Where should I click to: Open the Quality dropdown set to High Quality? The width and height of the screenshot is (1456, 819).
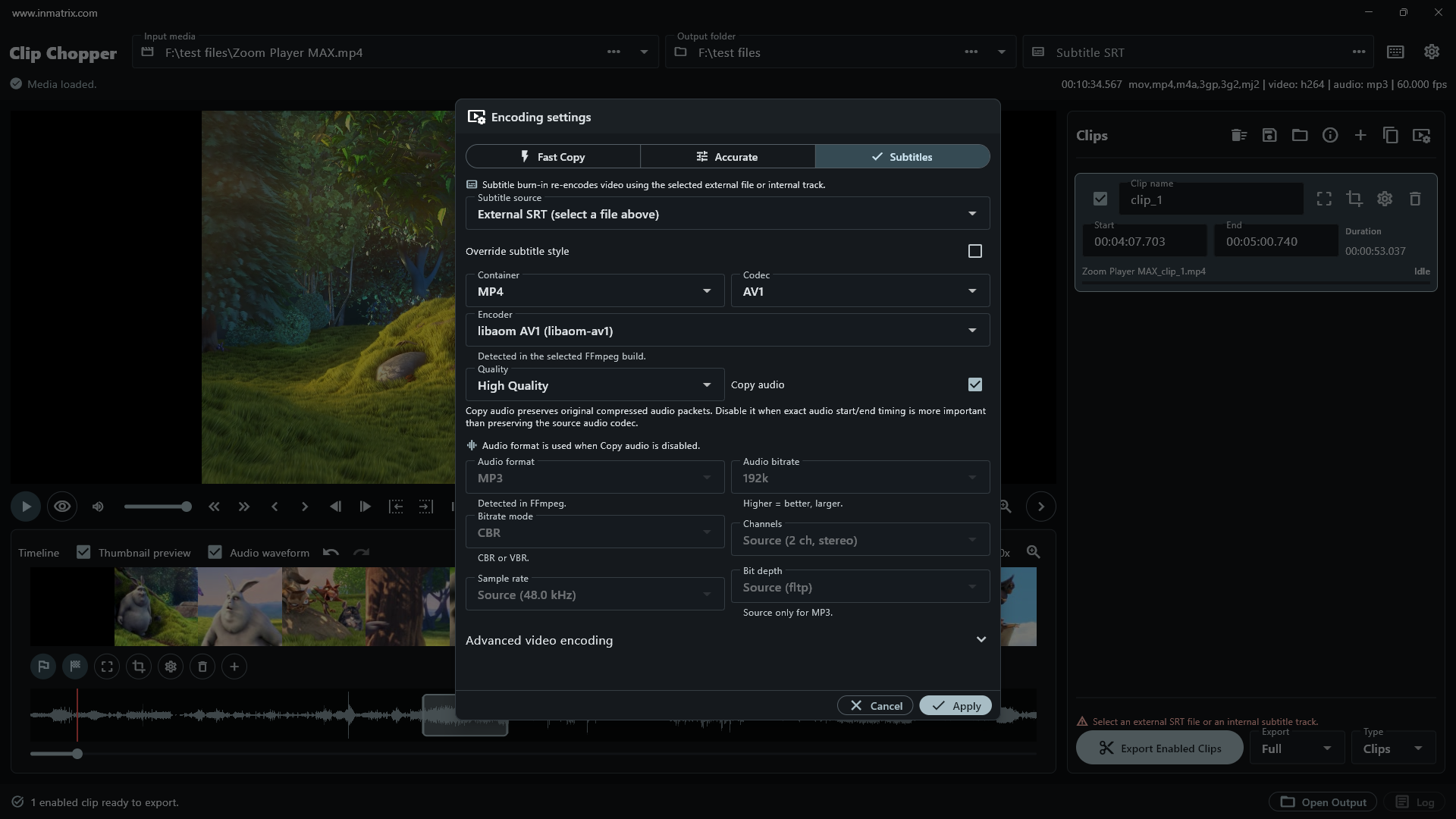click(595, 385)
